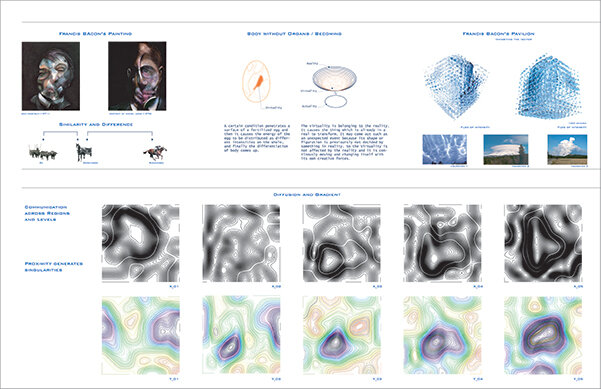The height and width of the screenshot is (389, 601).
Task: Click the Body without Organs / Becoming heading
Action: coord(294,34)
